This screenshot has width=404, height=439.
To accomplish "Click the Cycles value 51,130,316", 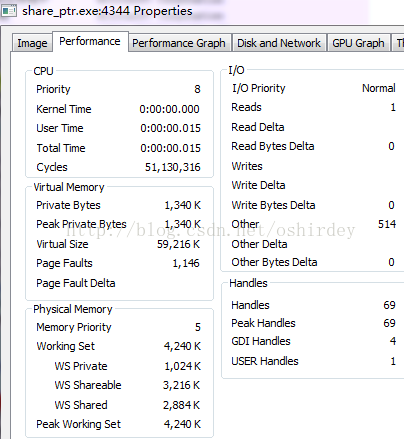I will click(x=173, y=167).
